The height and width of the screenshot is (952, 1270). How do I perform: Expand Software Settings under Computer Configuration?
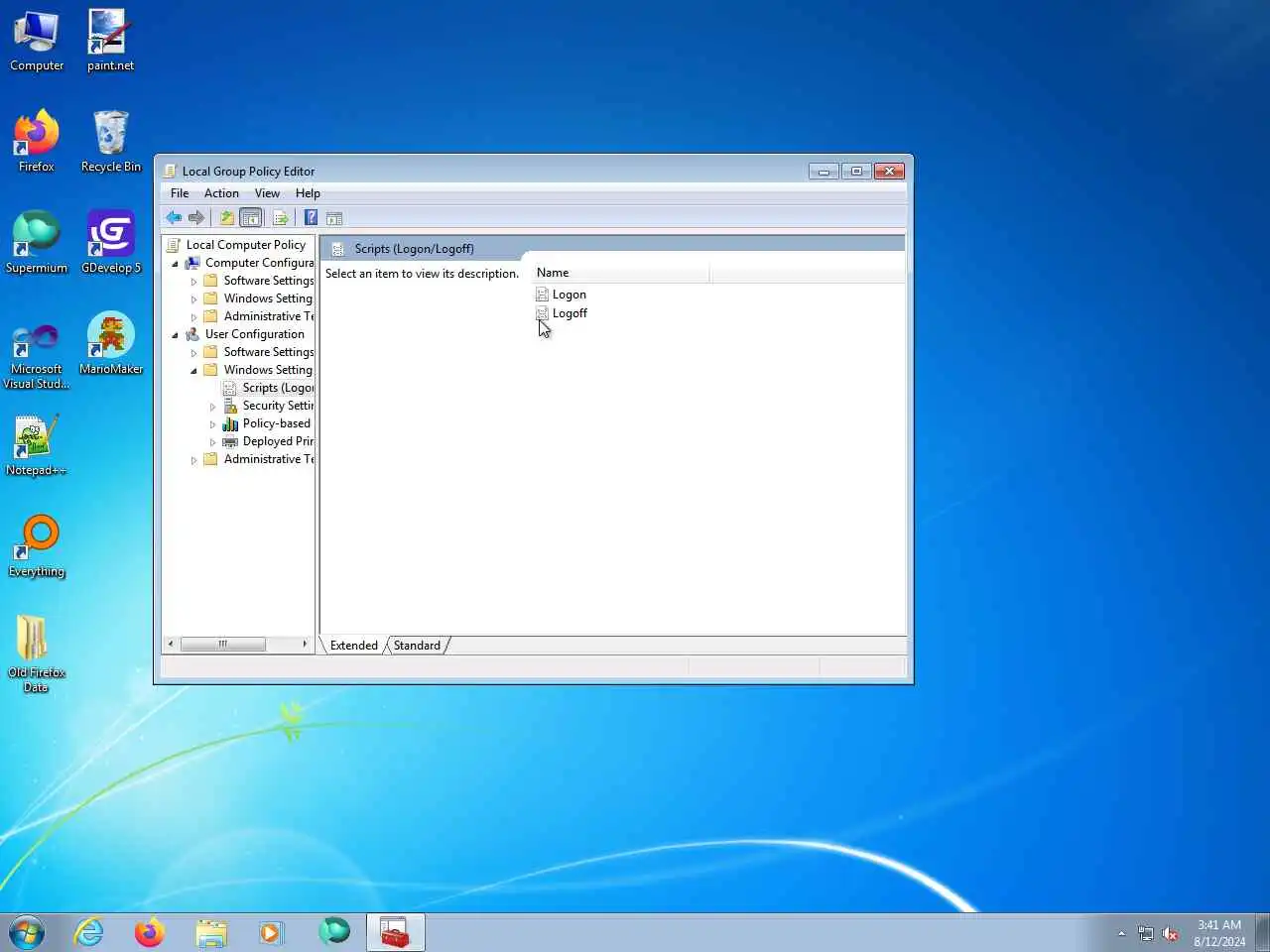coord(194,282)
